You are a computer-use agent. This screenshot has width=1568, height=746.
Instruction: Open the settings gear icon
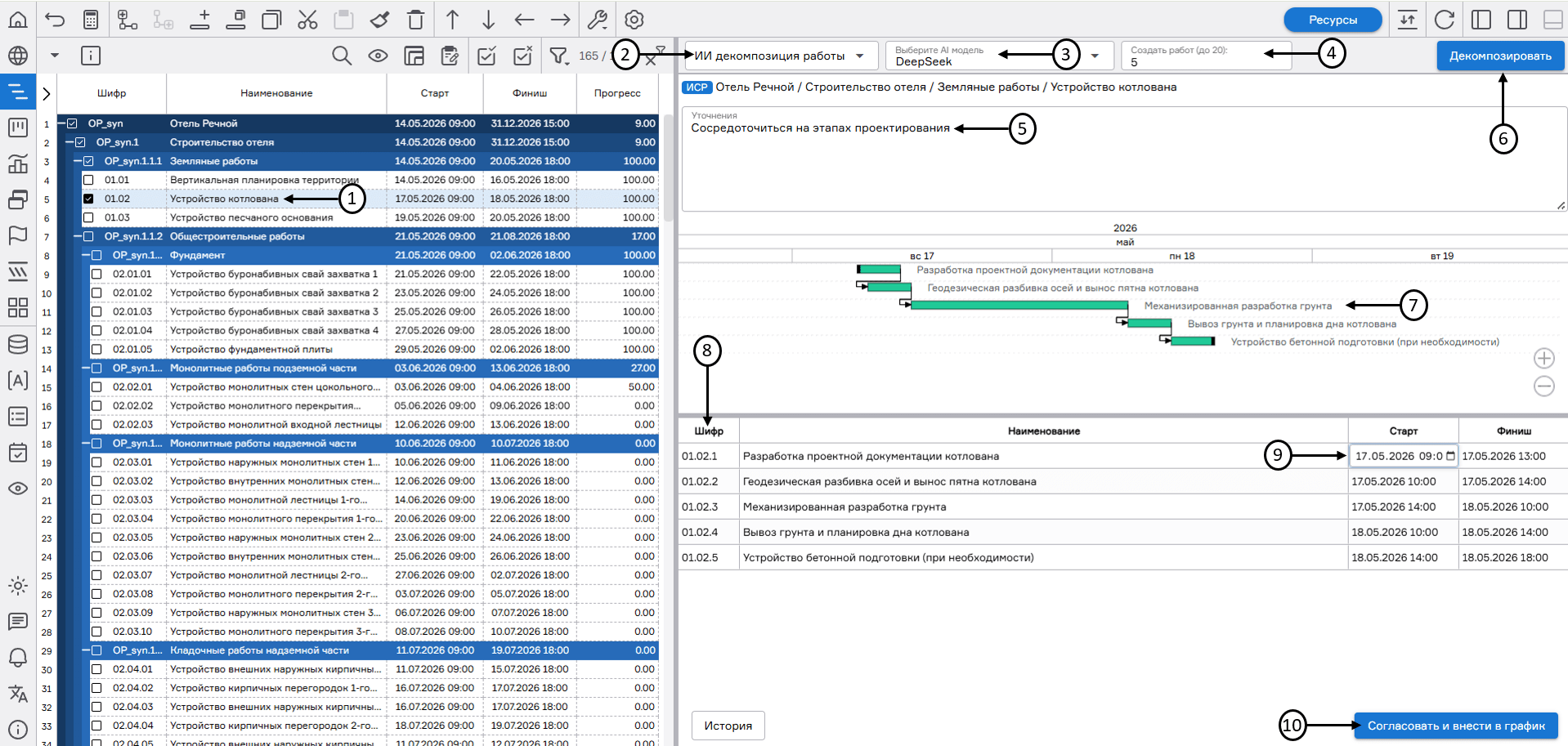point(634,20)
